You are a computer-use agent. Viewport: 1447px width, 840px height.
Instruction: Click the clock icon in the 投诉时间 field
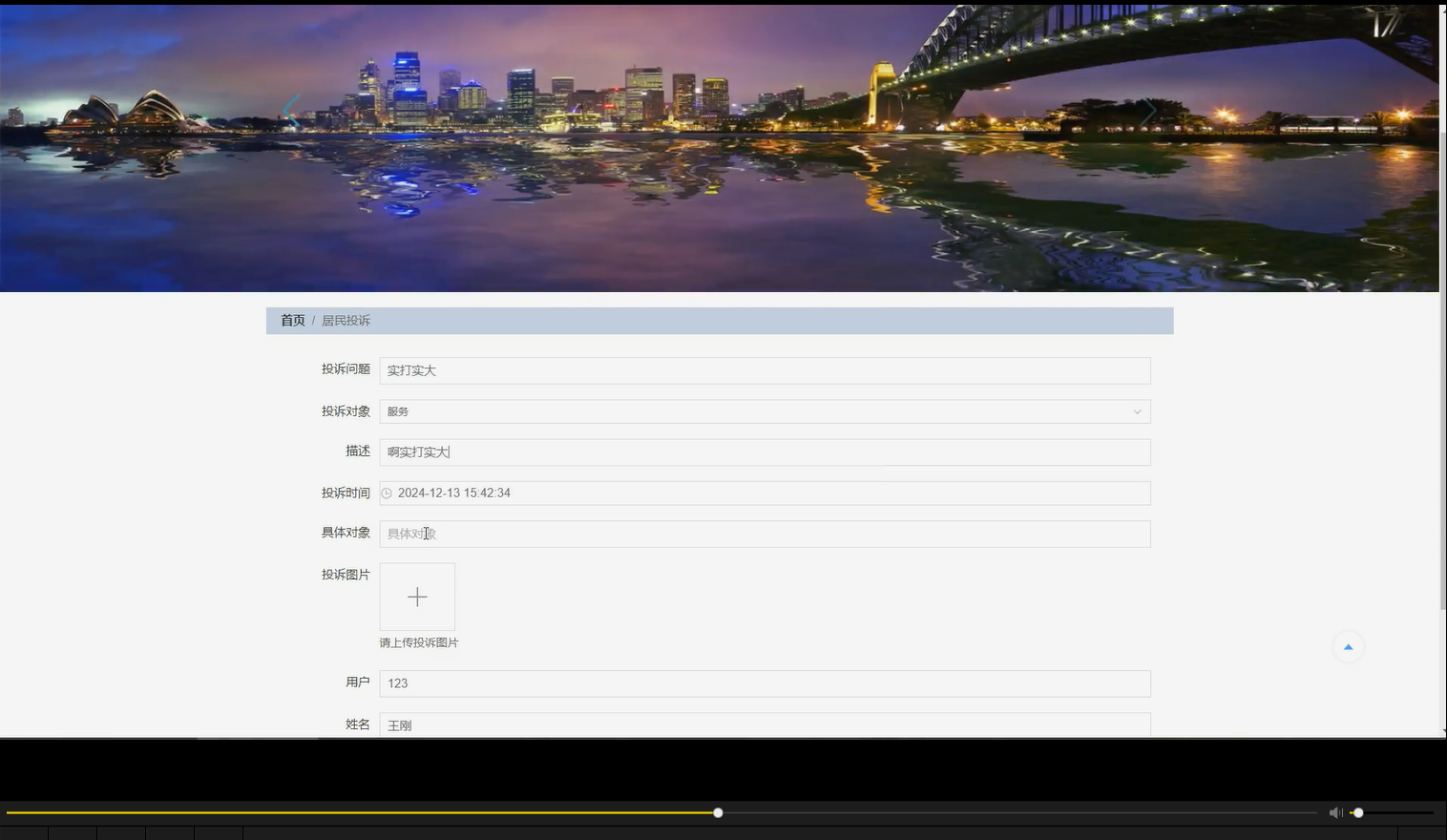[387, 493]
